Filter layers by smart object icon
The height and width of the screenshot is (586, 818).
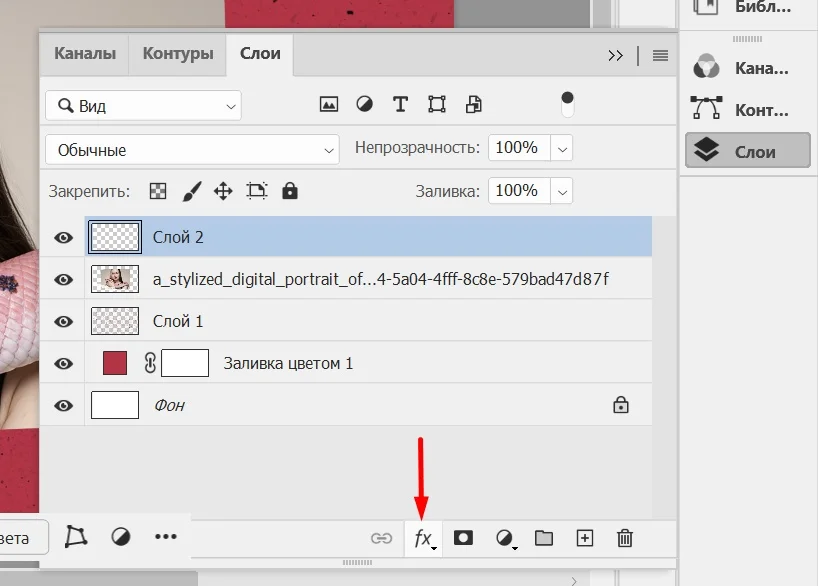pos(473,104)
